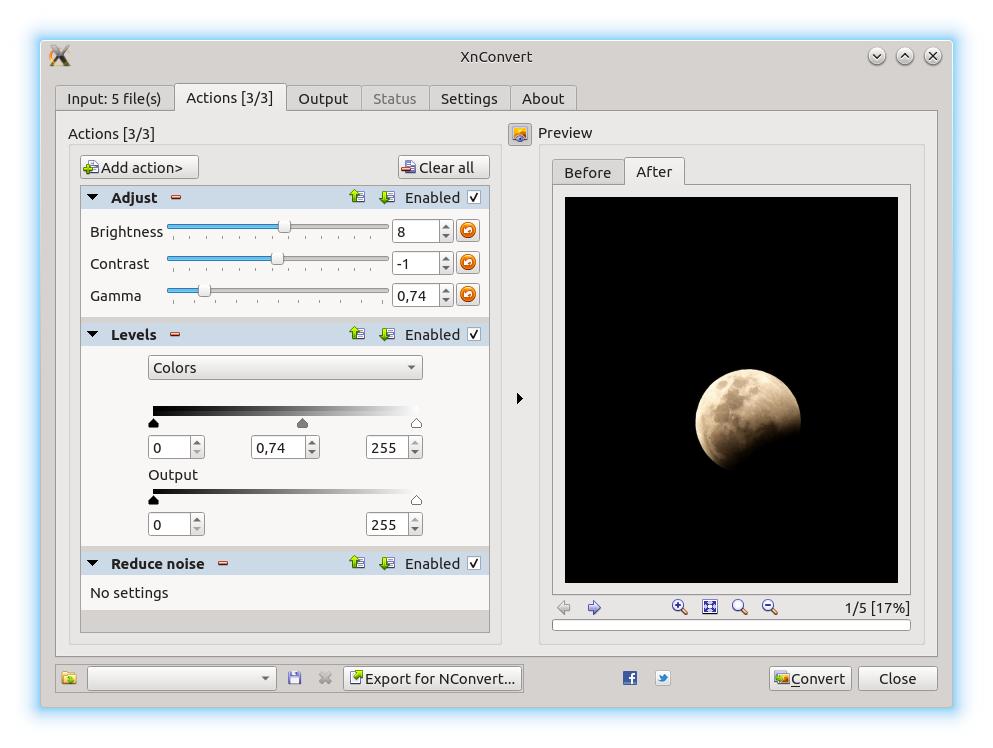This screenshot has width=993, height=748.
Task: Click the XnConvert application icon
Action: (x=60, y=56)
